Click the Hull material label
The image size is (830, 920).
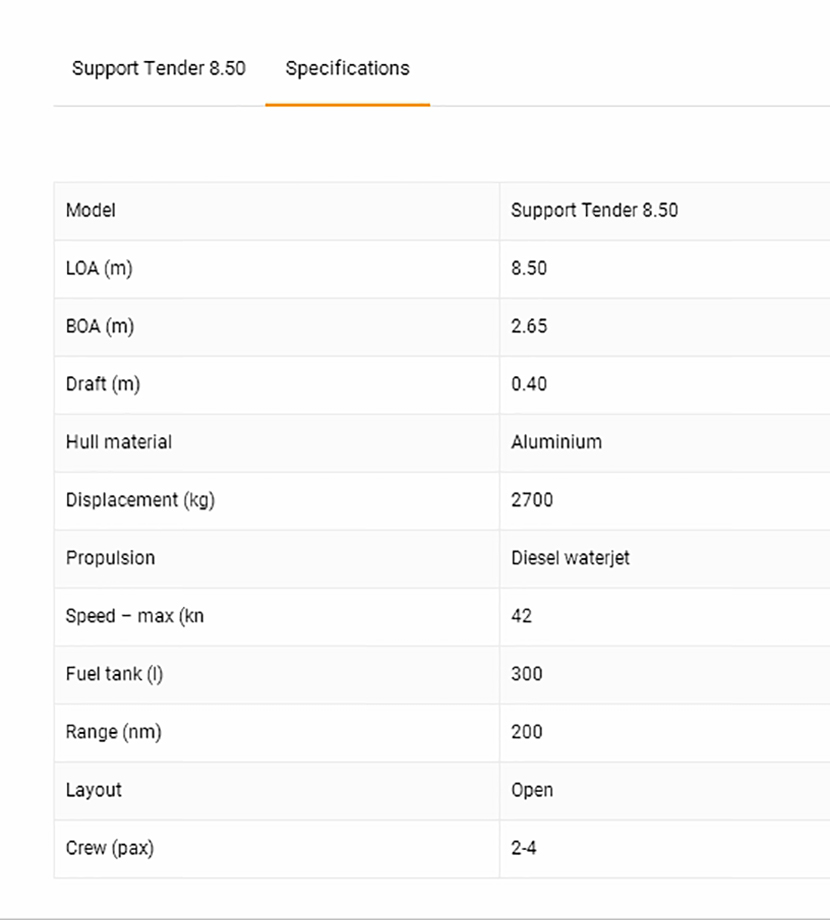click(x=119, y=443)
